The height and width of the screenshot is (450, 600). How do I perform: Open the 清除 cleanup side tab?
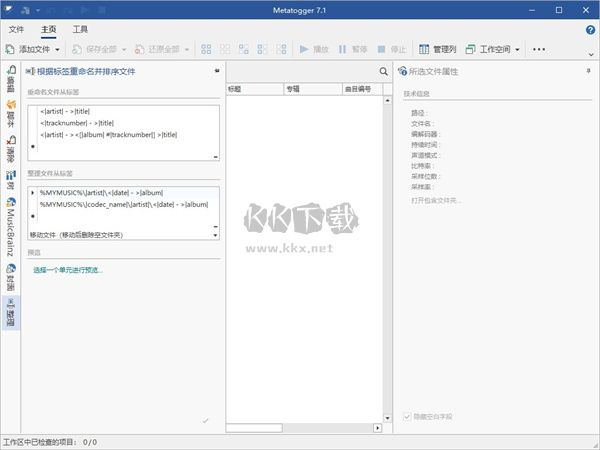(11, 149)
